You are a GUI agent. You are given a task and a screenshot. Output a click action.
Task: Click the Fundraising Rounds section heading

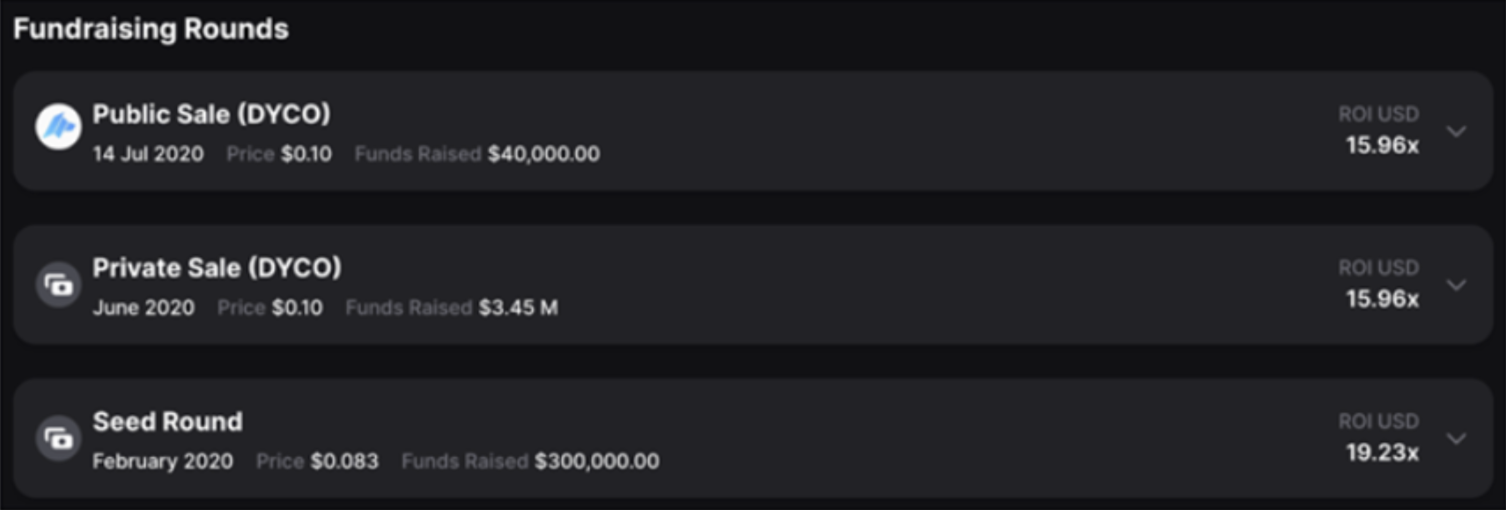pyautogui.click(x=151, y=29)
